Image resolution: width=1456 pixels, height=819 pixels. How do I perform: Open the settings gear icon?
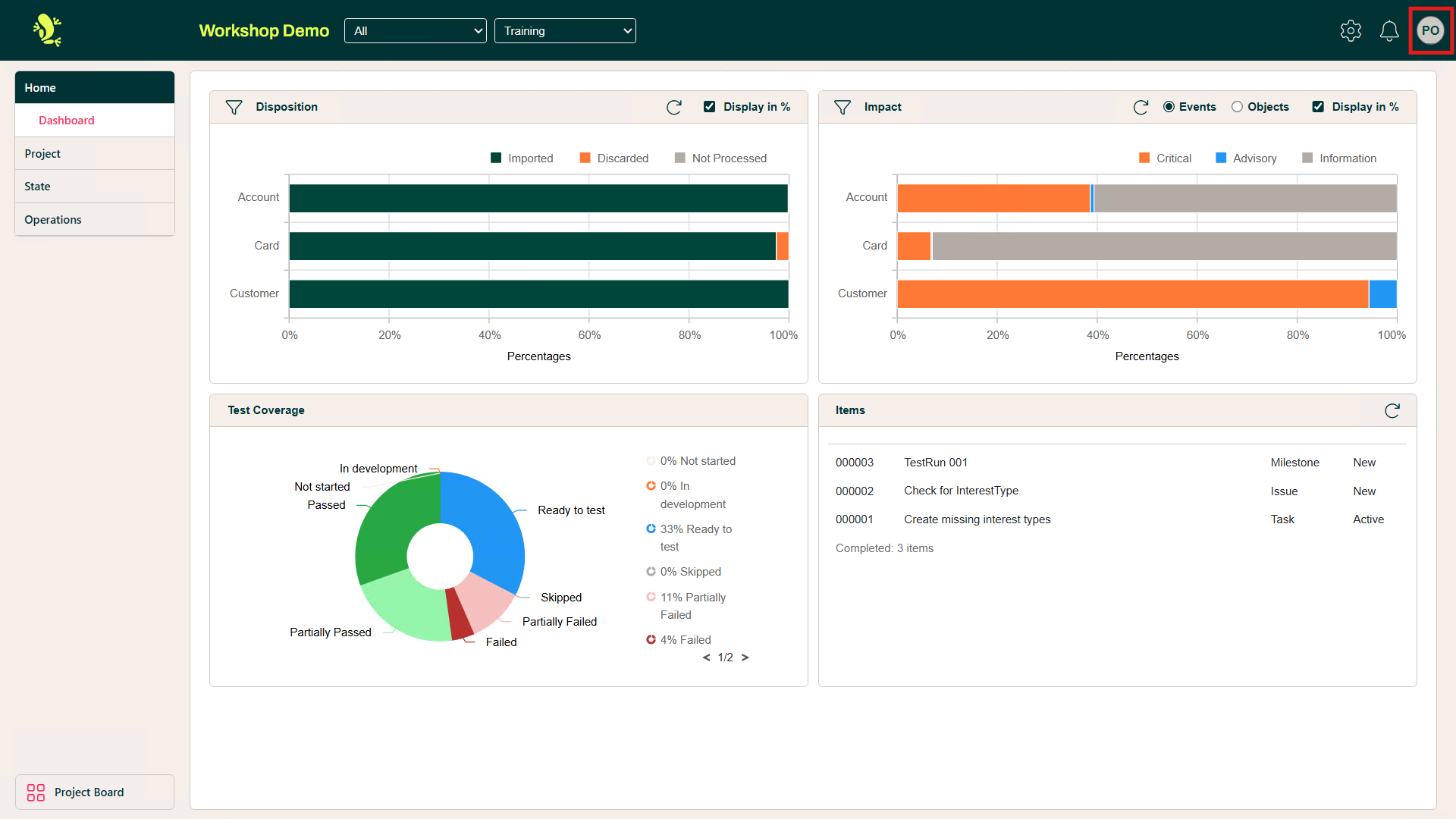[x=1351, y=30]
